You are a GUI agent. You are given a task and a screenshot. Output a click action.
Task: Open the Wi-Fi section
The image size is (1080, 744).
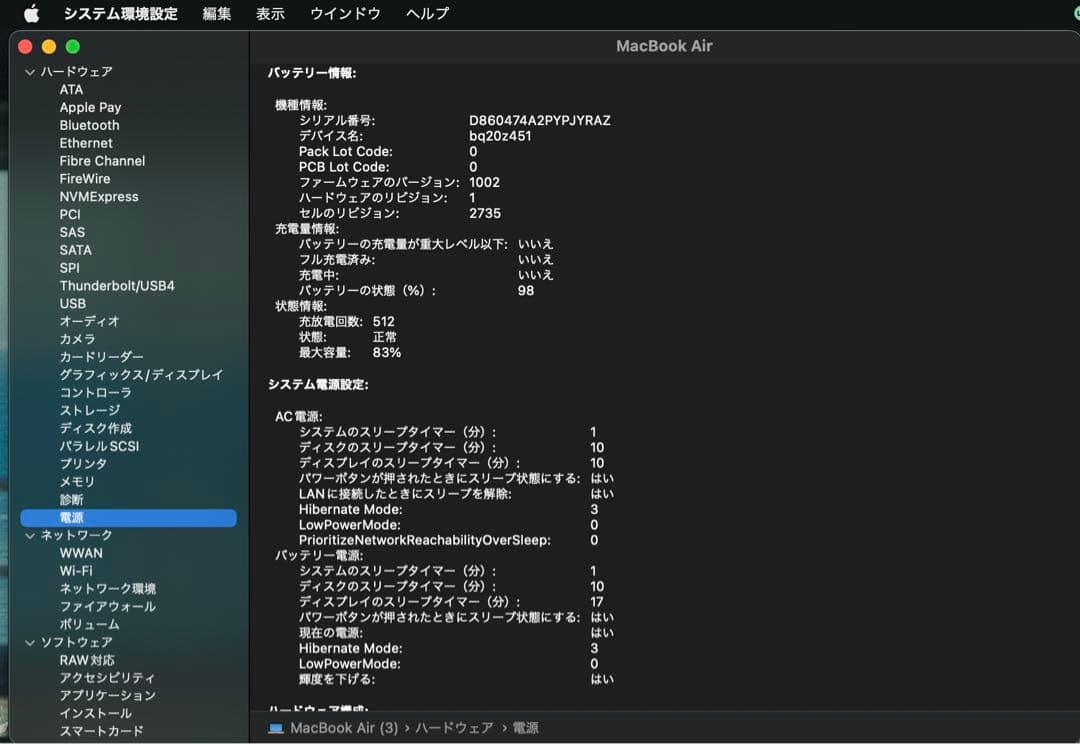77,571
